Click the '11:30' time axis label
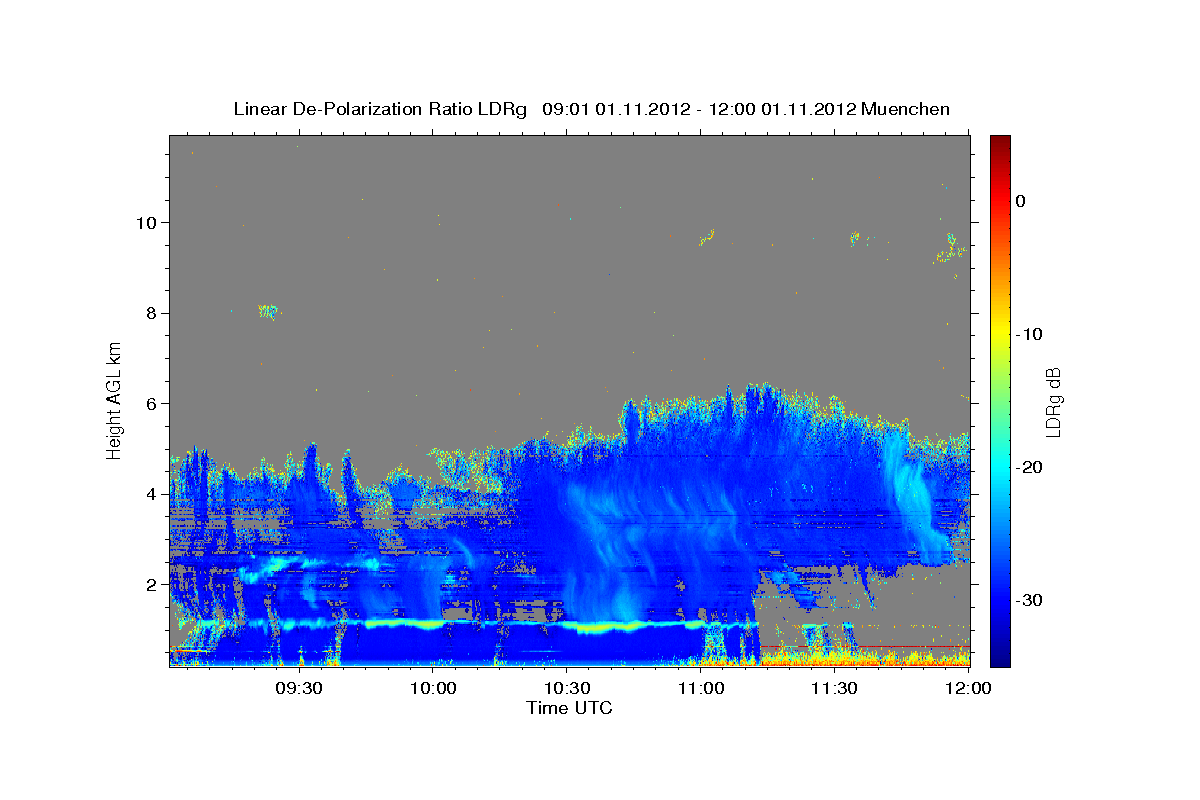The height and width of the screenshot is (800, 1200). click(834, 688)
